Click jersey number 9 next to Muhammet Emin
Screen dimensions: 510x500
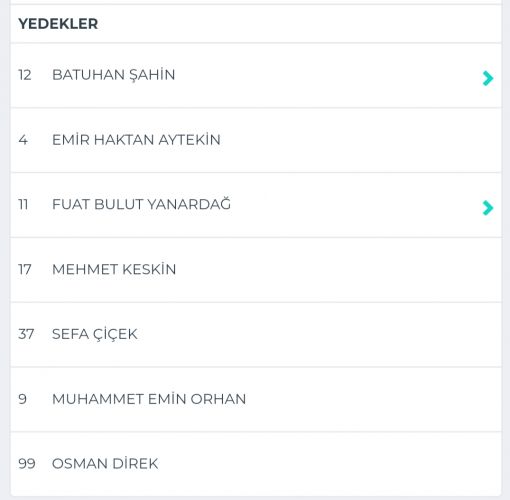click(x=22, y=399)
